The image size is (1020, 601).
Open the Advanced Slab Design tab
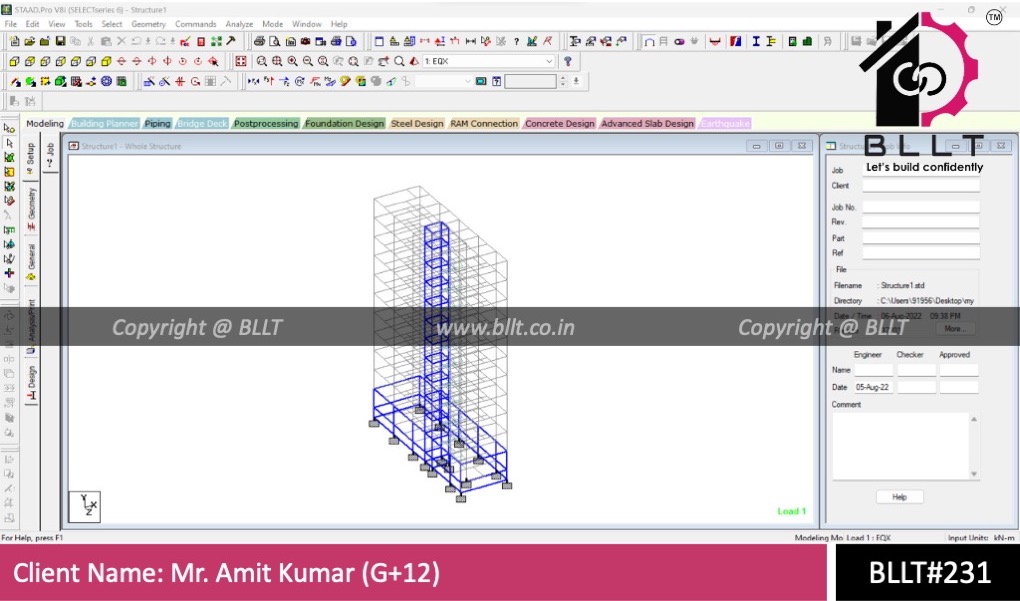pyautogui.click(x=647, y=124)
